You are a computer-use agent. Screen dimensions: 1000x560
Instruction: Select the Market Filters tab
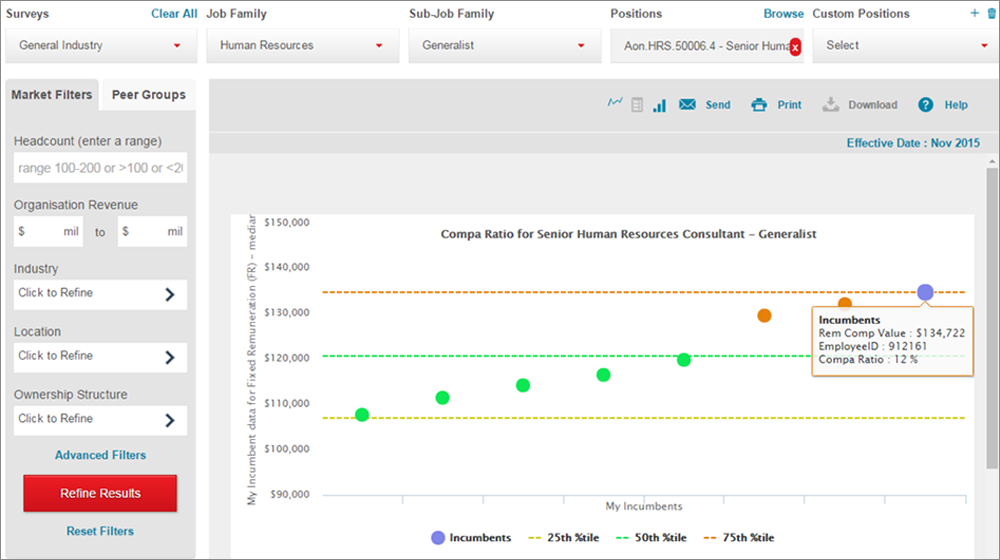tap(52, 95)
